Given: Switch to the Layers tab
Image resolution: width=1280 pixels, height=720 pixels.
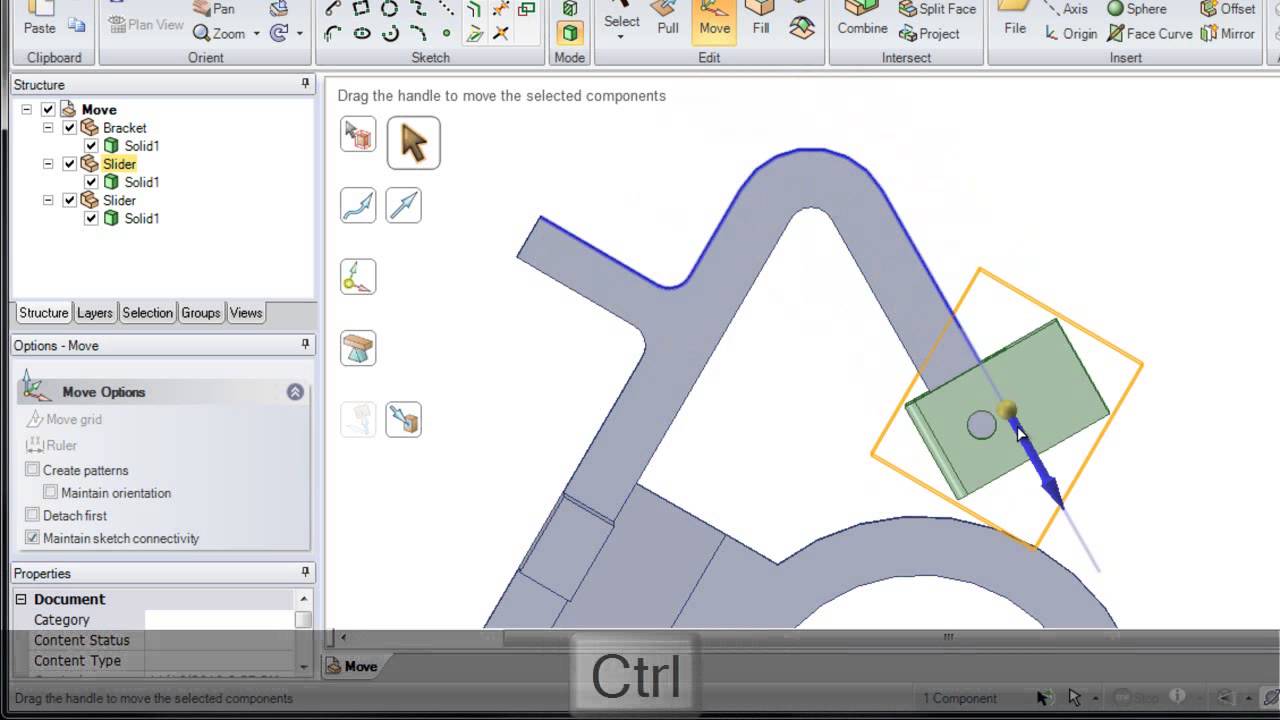Looking at the screenshot, I should [x=95, y=313].
